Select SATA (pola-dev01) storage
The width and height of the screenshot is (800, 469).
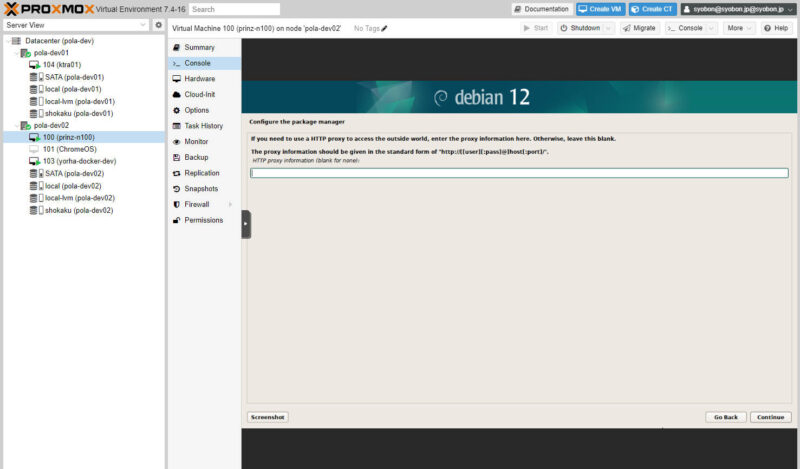coord(74,77)
